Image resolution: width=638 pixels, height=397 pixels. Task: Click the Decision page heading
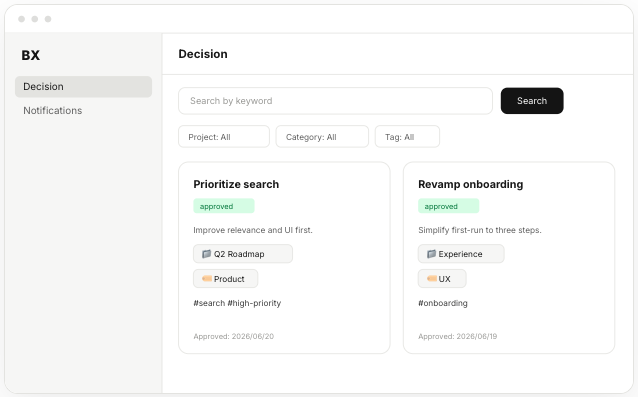(x=203, y=54)
